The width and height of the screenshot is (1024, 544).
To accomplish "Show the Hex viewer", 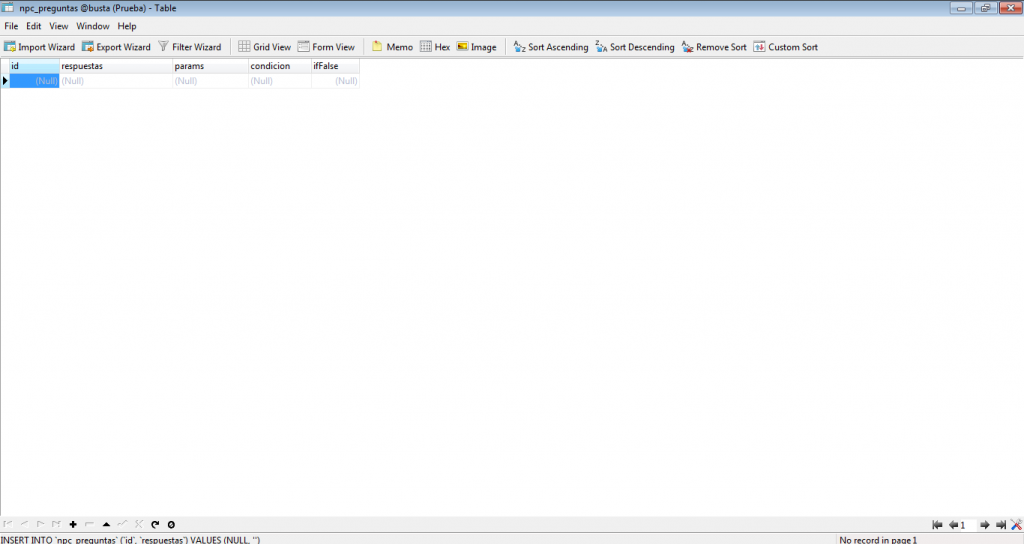I will (435, 47).
